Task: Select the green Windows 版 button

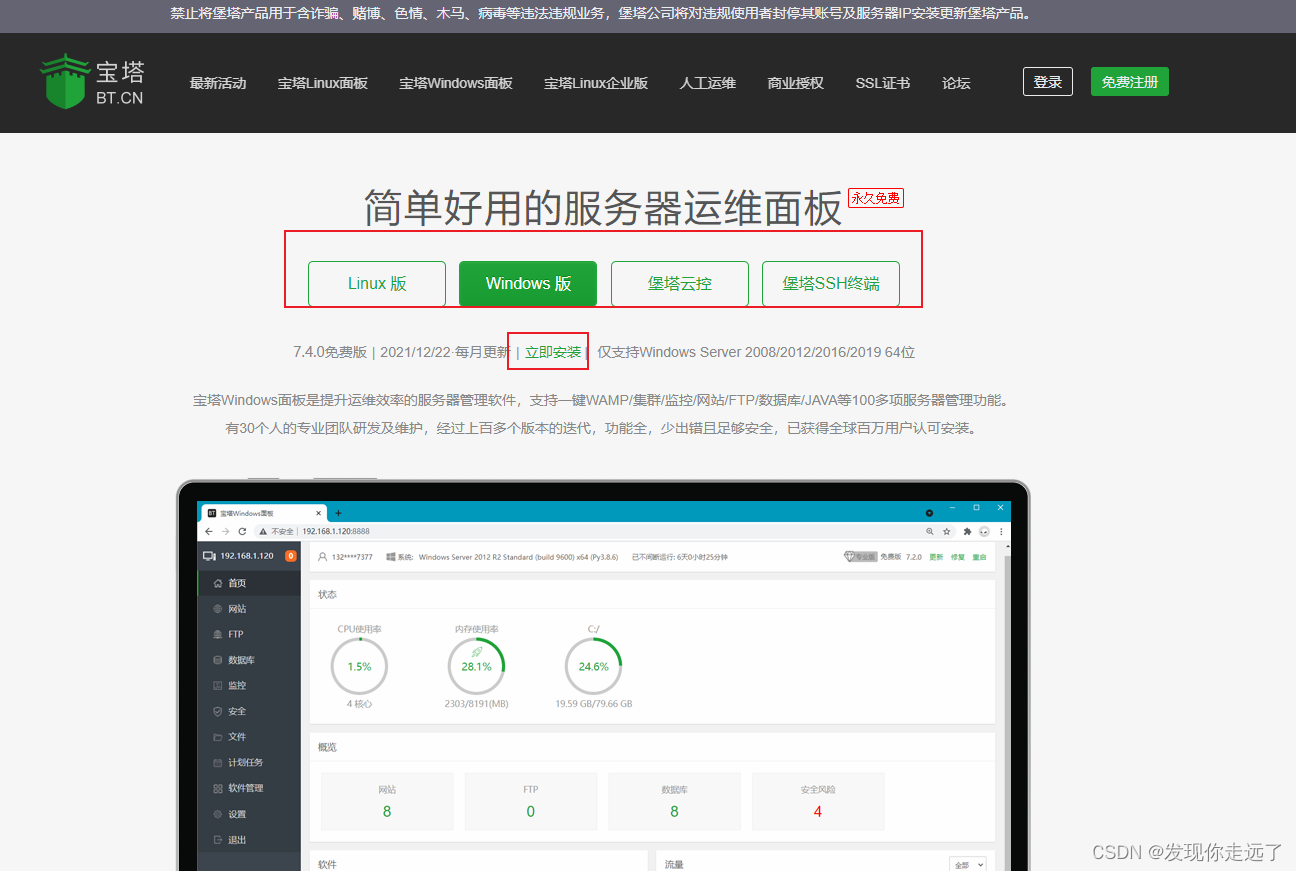Action: (528, 283)
